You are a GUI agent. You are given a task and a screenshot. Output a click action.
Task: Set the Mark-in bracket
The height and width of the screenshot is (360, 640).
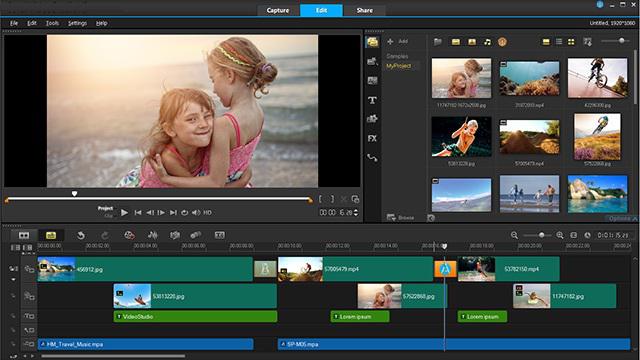click(x=320, y=199)
